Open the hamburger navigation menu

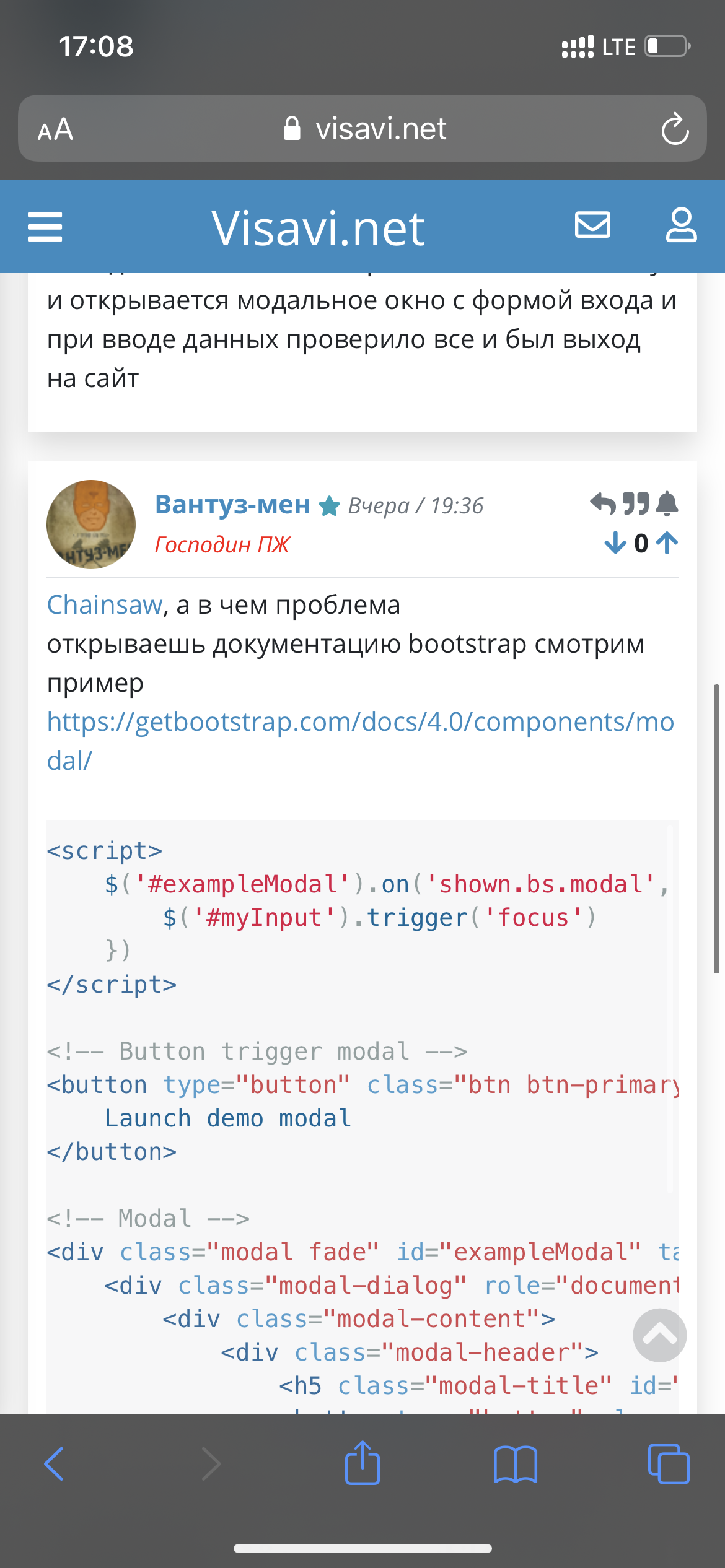click(45, 227)
